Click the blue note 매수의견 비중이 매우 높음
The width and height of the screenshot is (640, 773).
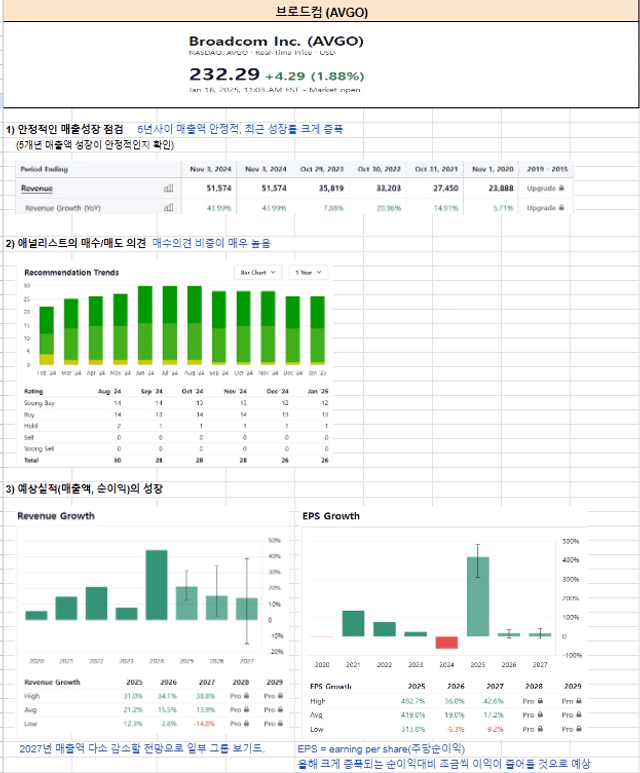coord(212,243)
